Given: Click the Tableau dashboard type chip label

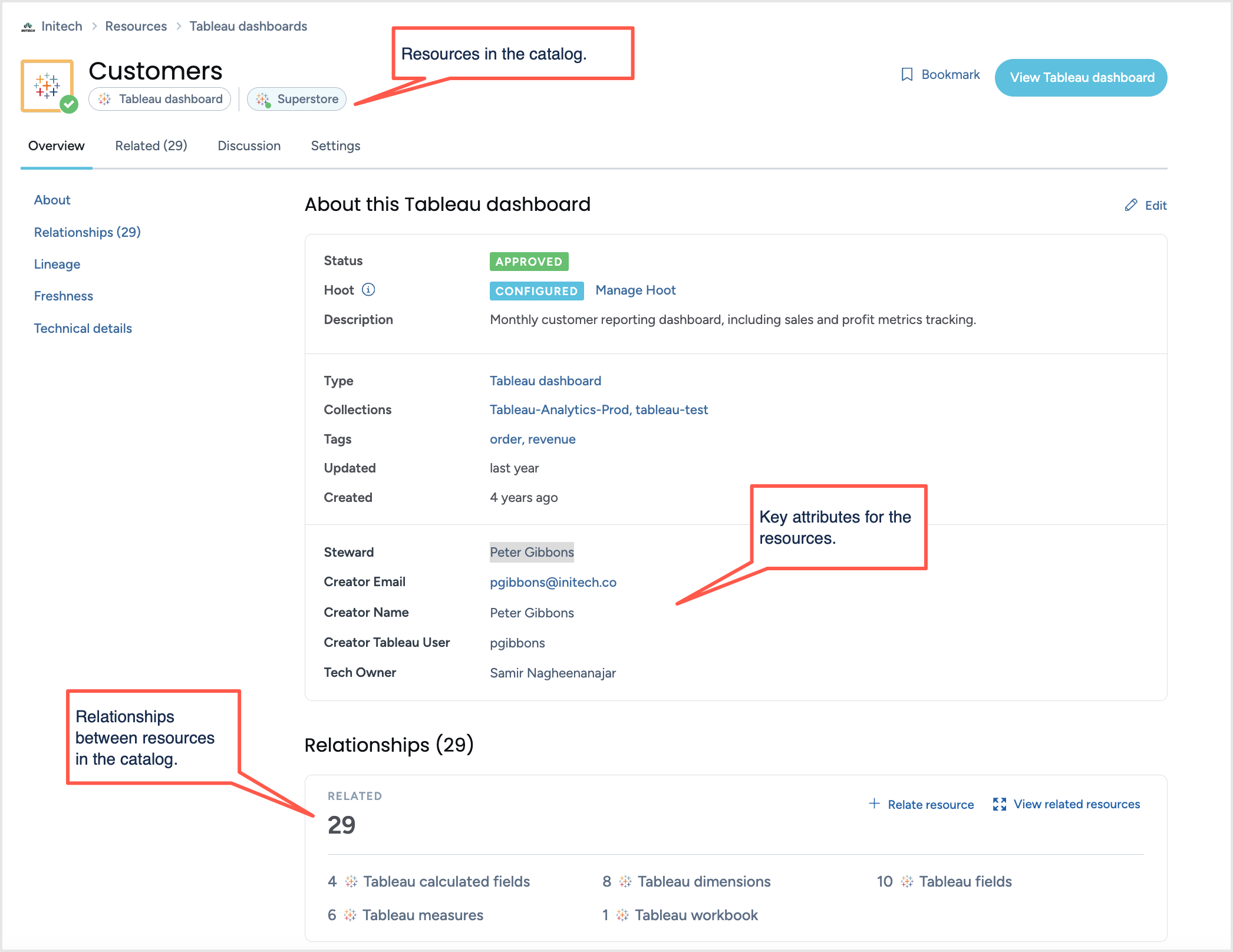Looking at the screenshot, I should click(x=171, y=99).
